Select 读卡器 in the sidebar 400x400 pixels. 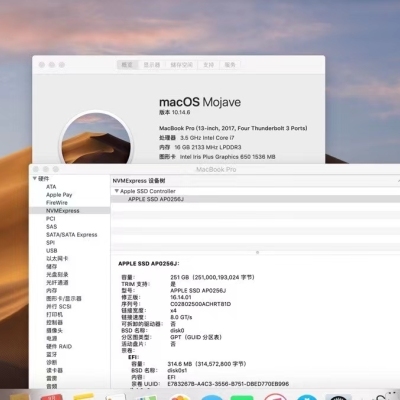[54, 371]
